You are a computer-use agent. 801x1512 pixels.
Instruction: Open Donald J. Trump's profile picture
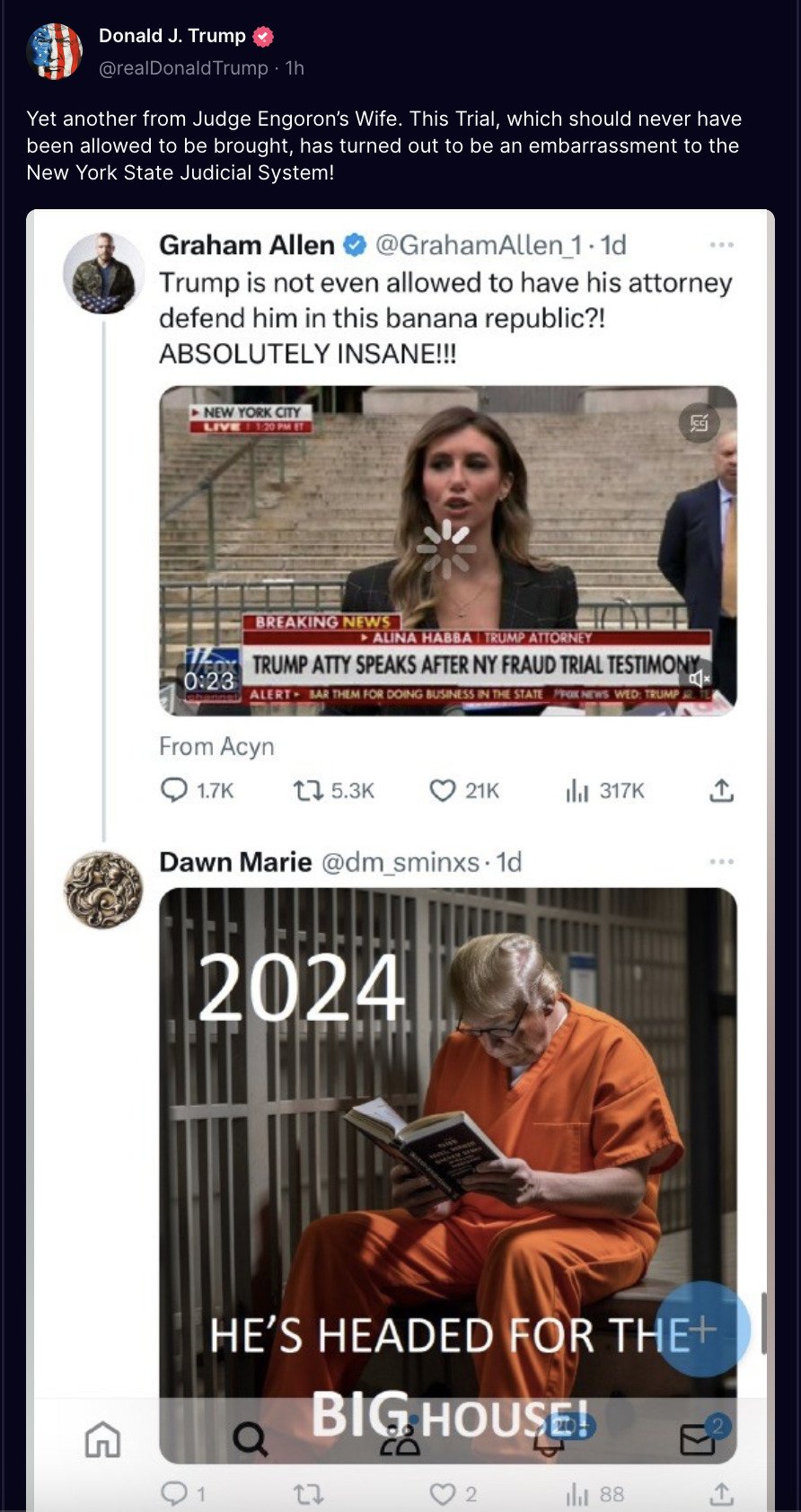[x=55, y=51]
